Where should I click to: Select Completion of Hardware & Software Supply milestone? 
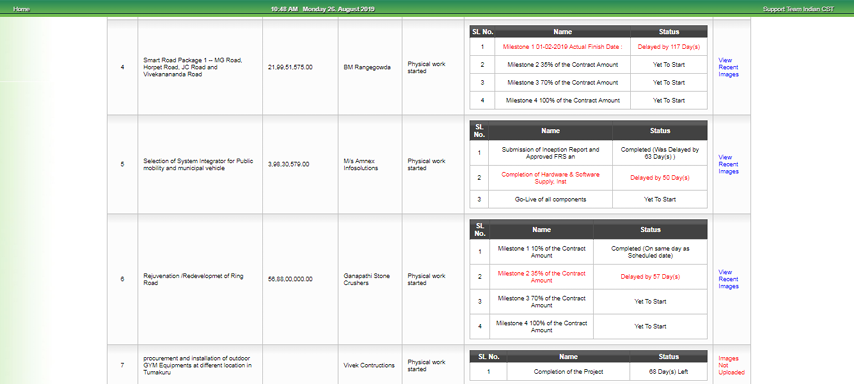coord(550,178)
